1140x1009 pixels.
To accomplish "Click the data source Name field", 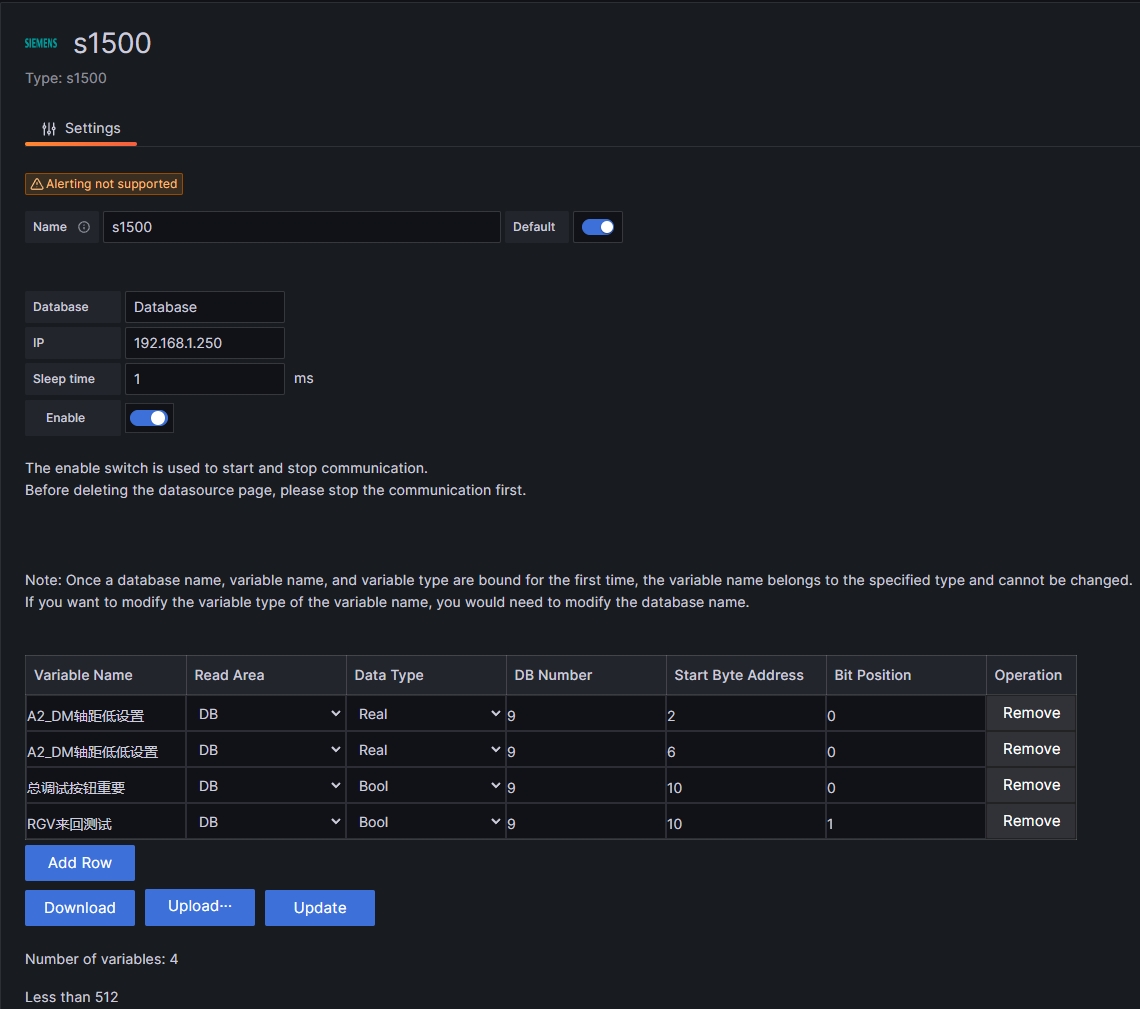I will tap(301, 227).
